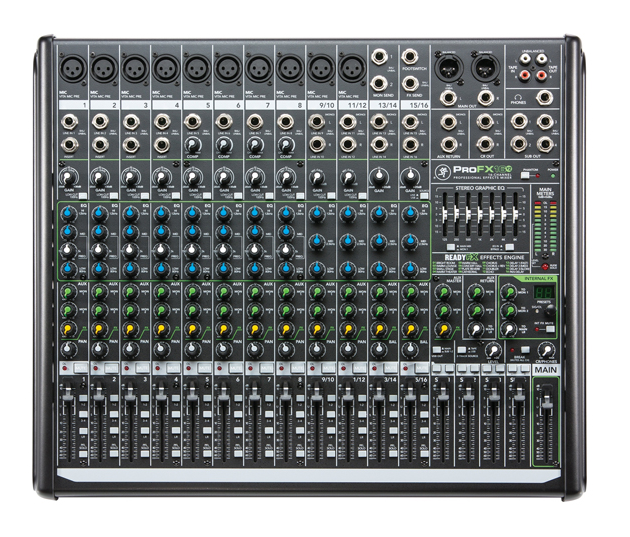Toggle Phantom power switch
Image resolution: width=630 pixels, height=537 pixels.
526,176
